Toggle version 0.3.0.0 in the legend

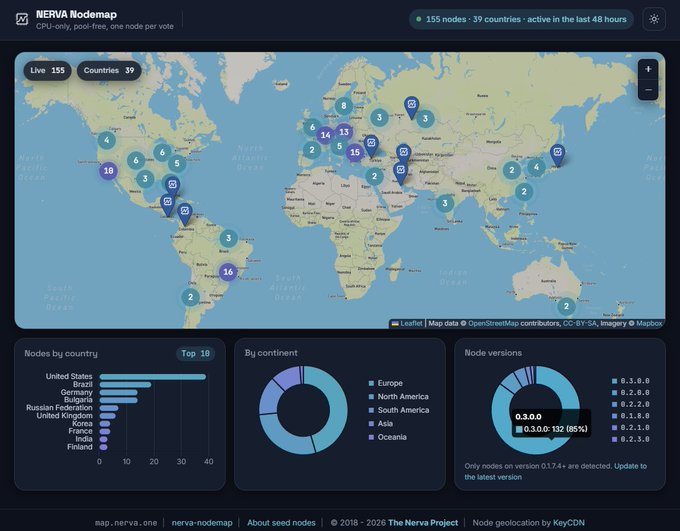coord(631,381)
